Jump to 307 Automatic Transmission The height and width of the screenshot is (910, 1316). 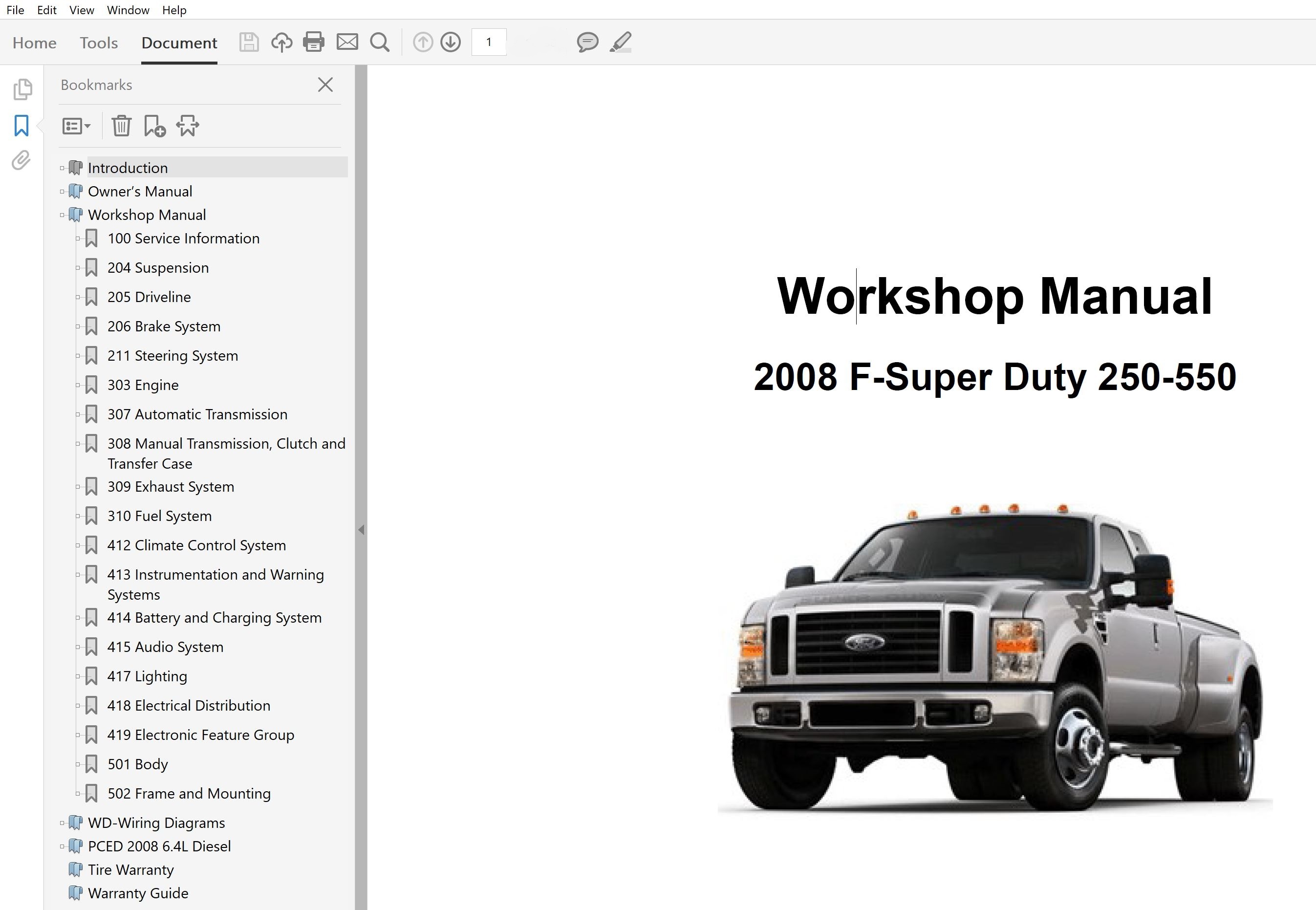[x=197, y=414]
